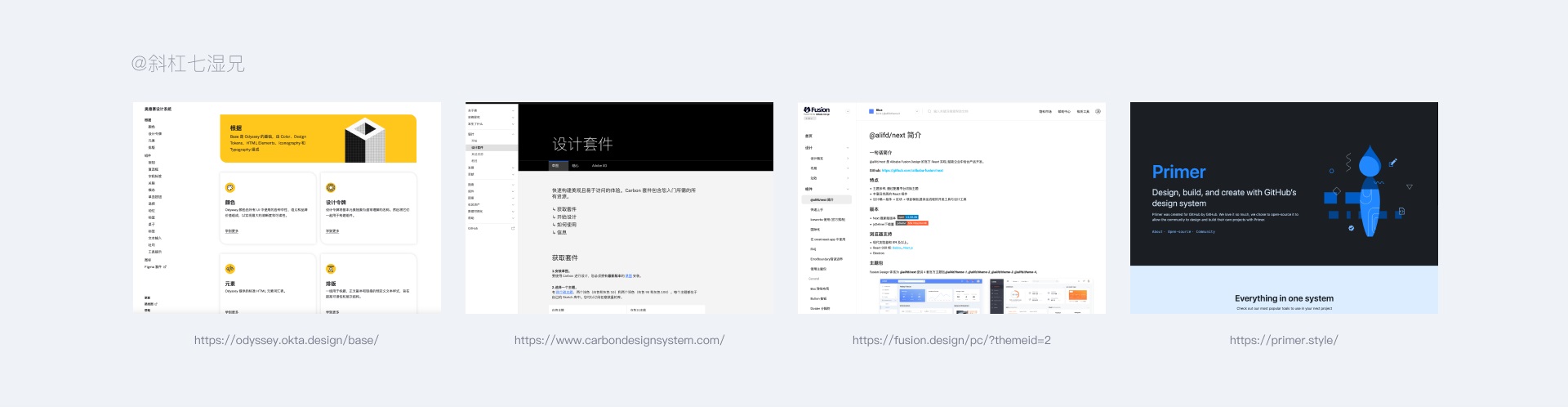Click the navigation item left of Fusion's globe icon
This screenshot has height=407, width=1568.
click(x=1083, y=111)
